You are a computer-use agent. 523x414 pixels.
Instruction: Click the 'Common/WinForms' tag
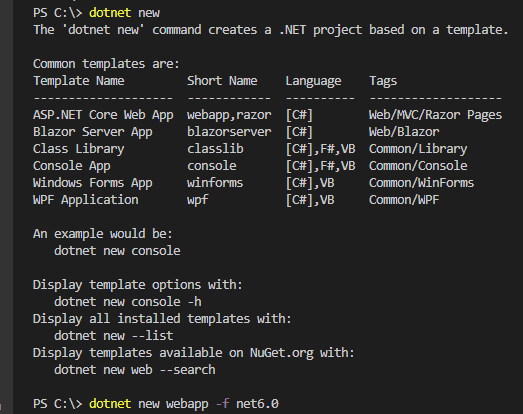tap(421, 183)
